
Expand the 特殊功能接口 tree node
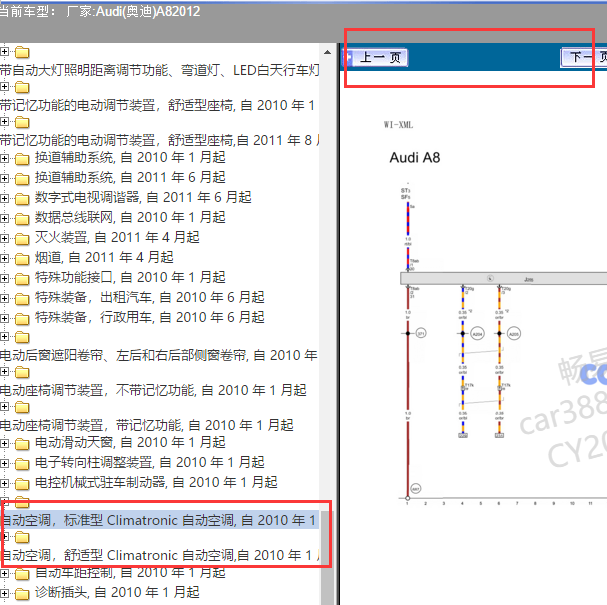4,279
